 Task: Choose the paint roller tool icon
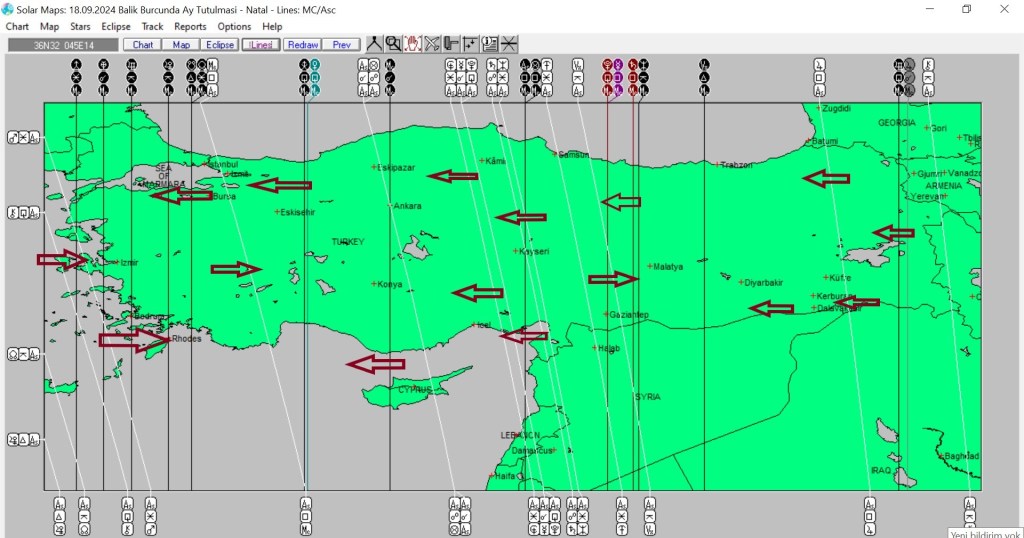coord(451,44)
